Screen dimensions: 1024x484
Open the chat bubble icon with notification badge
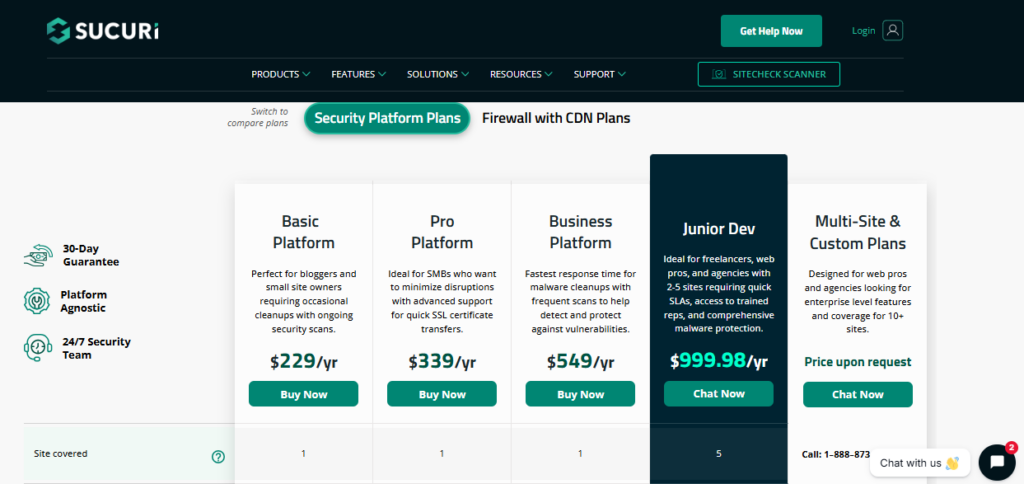click(x=997, y=462)
